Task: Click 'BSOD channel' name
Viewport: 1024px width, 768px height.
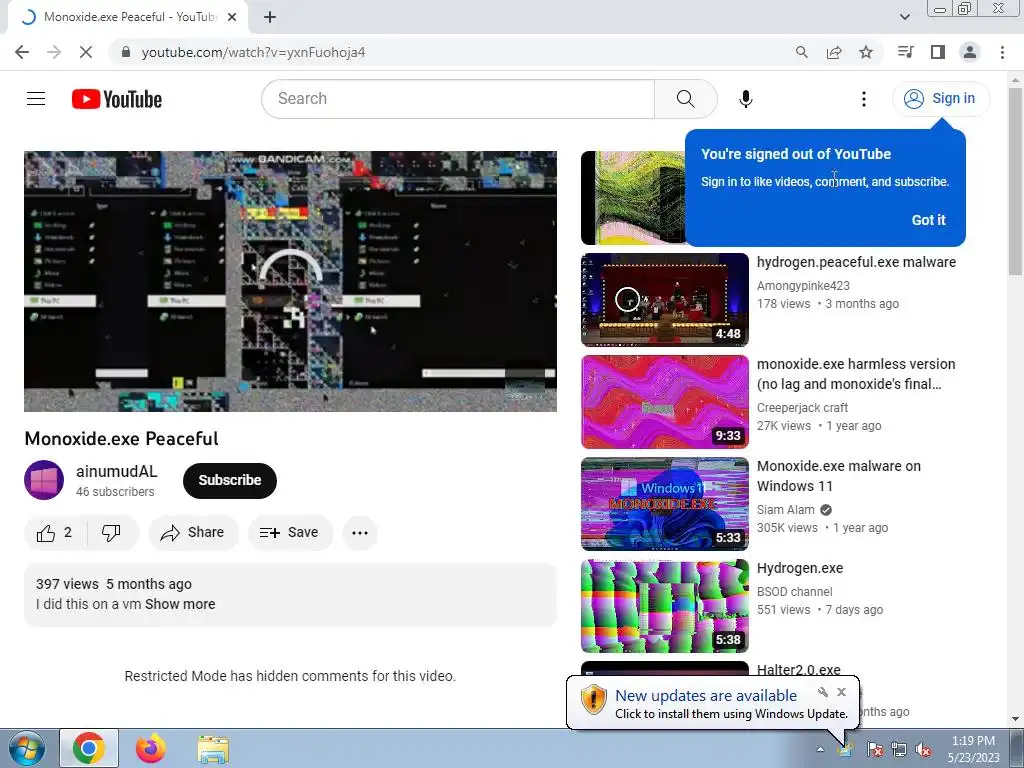Action: pos(795,592)
